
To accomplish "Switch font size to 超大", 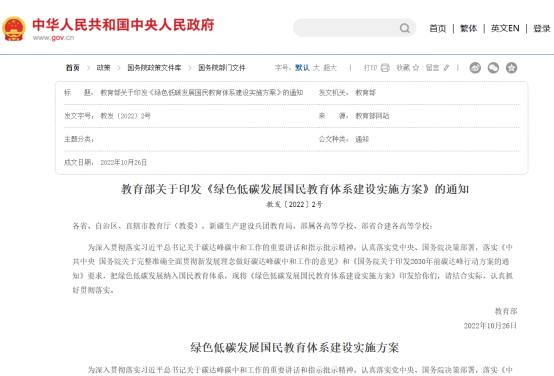I will click(330, 67).
